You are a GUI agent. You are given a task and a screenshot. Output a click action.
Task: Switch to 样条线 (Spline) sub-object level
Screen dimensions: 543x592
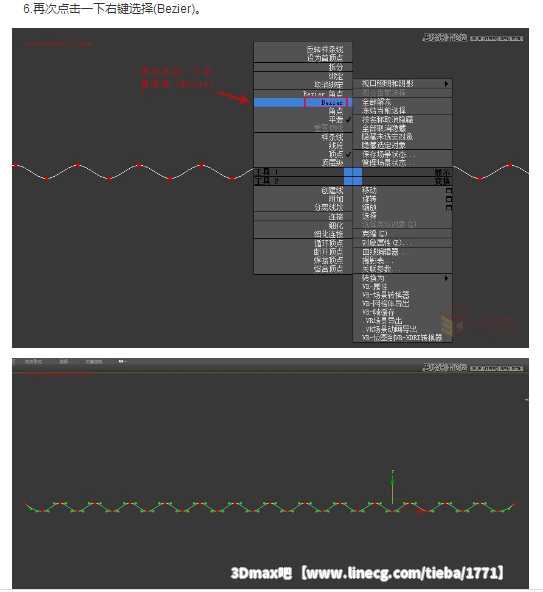tap(332, 137)
